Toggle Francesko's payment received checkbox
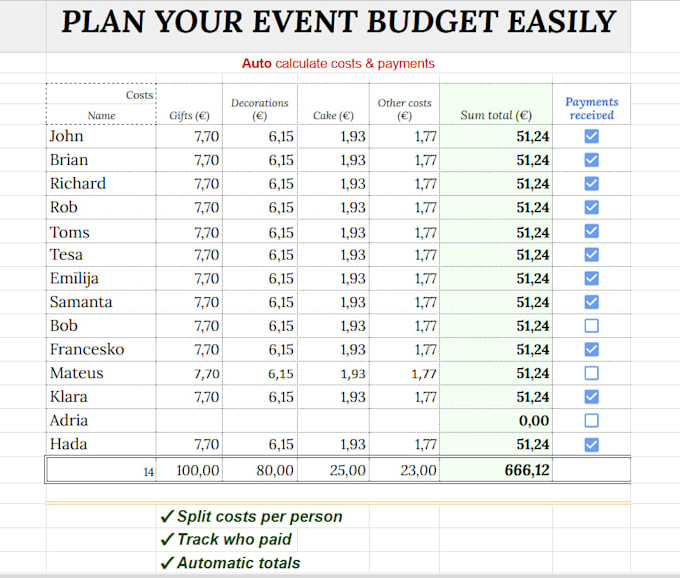680x578 pixels. [592, 349]
